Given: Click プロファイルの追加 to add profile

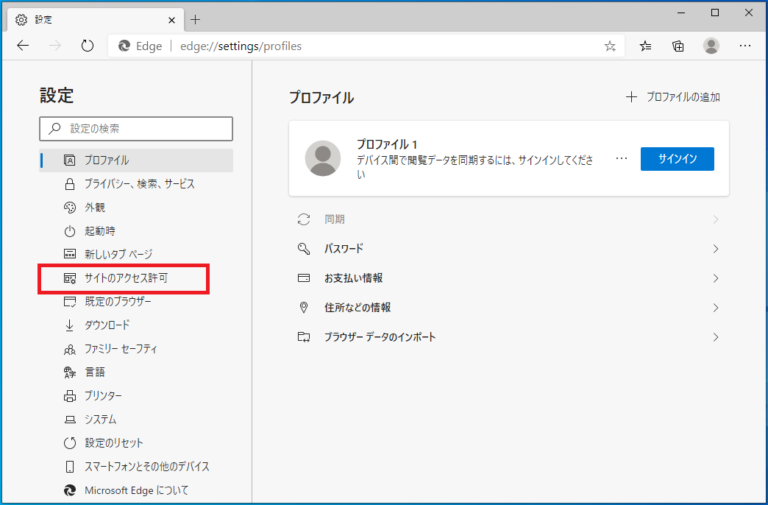Looking at the screenshot, I should coord(673,97).
